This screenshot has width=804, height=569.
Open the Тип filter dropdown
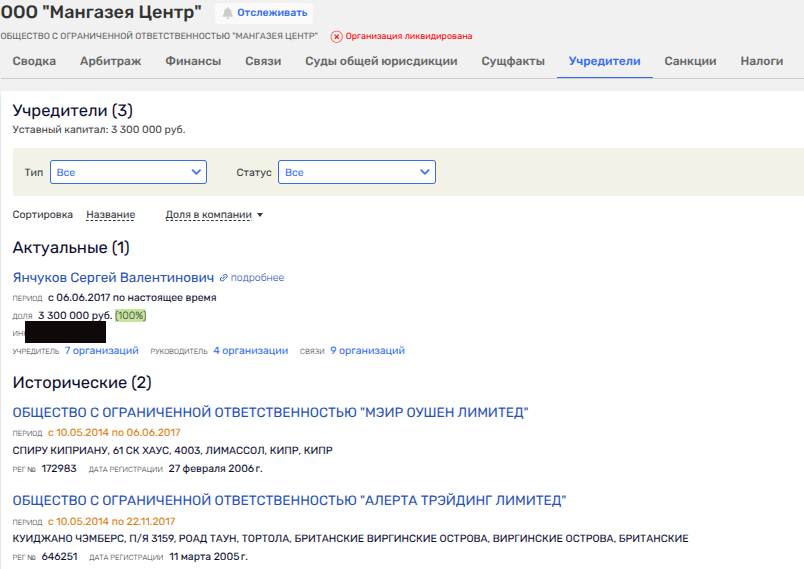point(128,173)
